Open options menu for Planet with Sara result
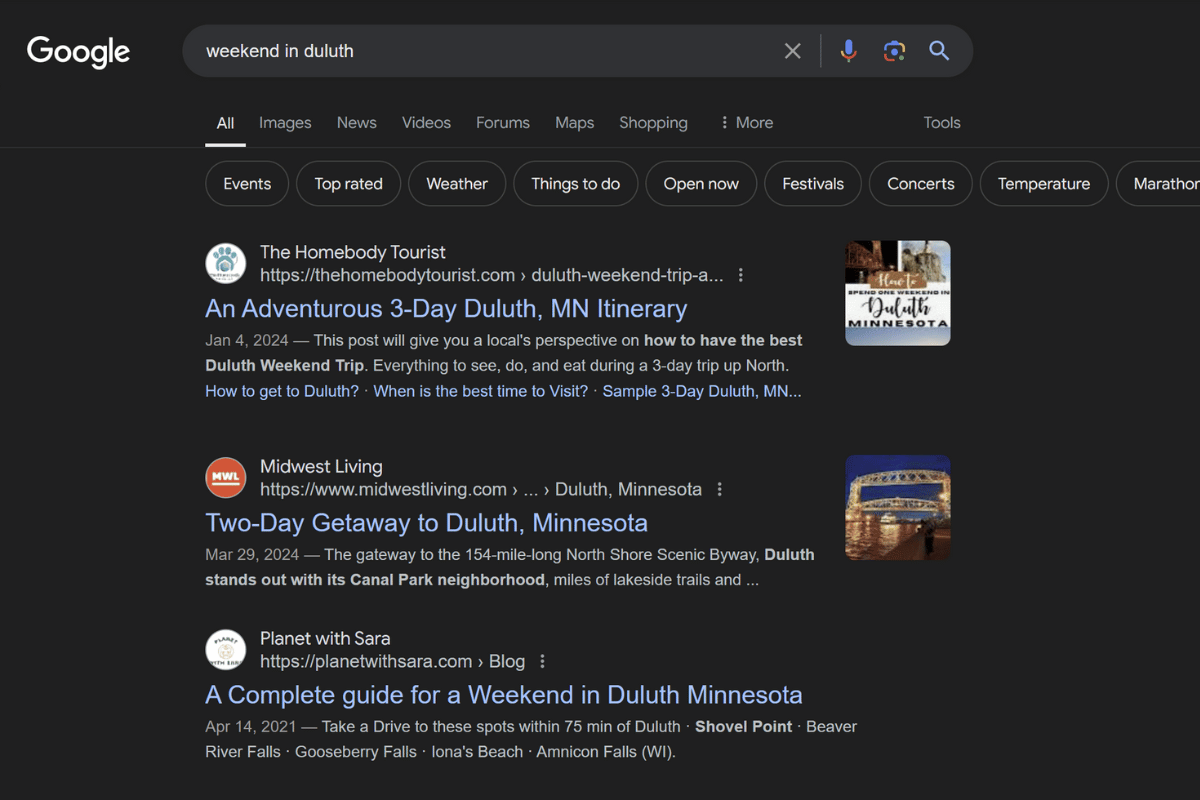Image resolution: width=1200 pixels, height=800 pixels. [543, 661]
